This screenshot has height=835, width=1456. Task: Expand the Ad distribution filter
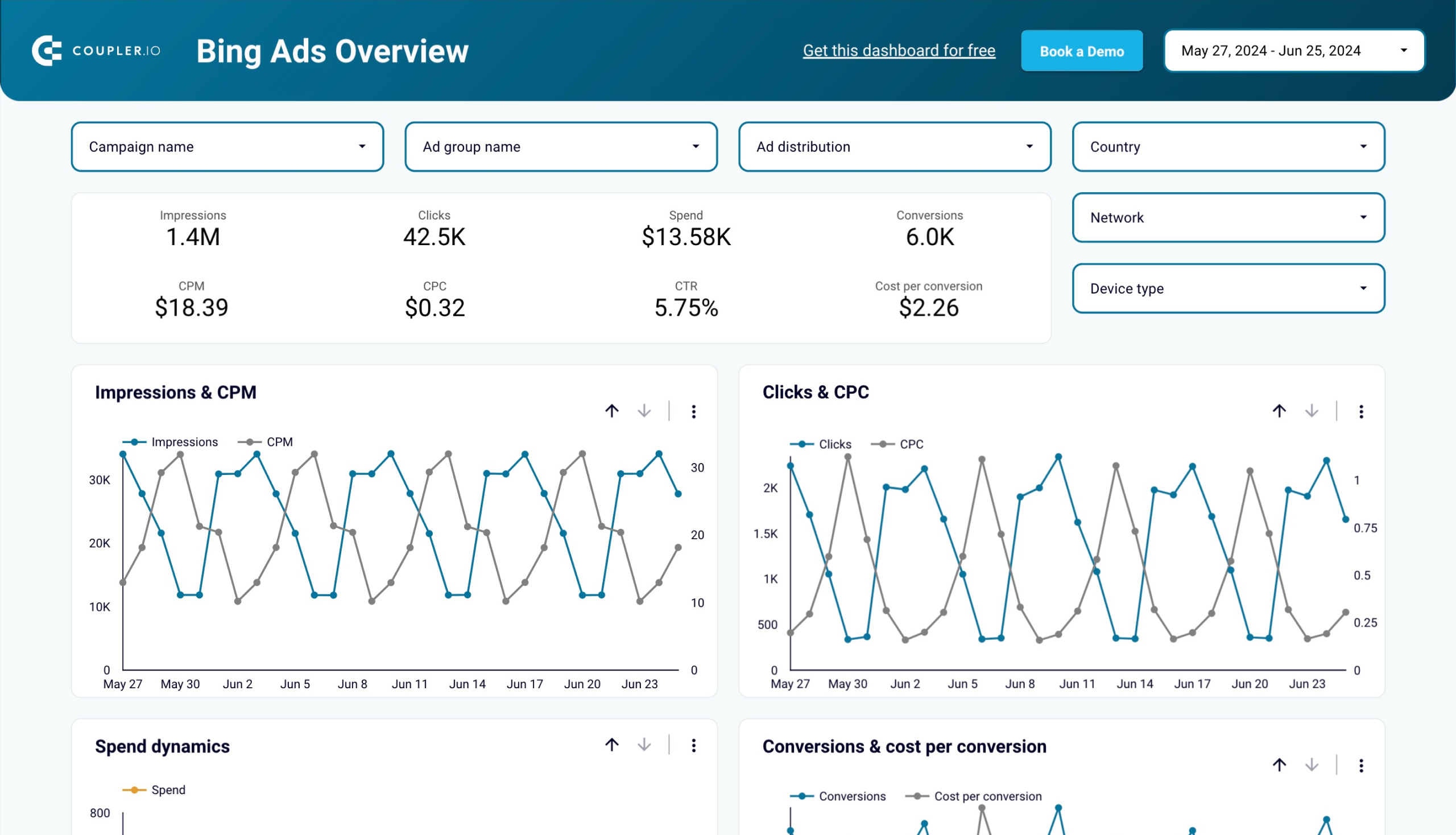click(895, 147)
